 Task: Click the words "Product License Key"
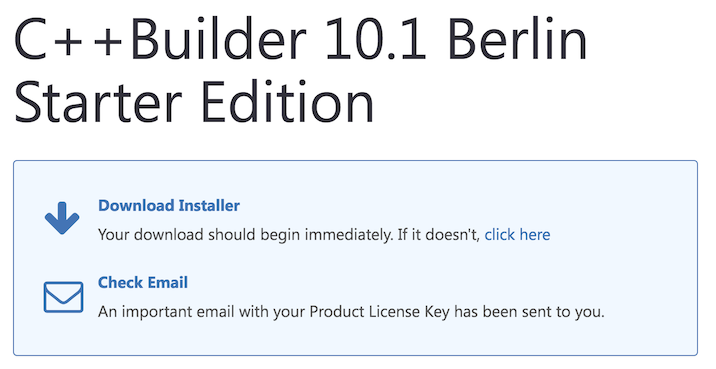(379, 312)
